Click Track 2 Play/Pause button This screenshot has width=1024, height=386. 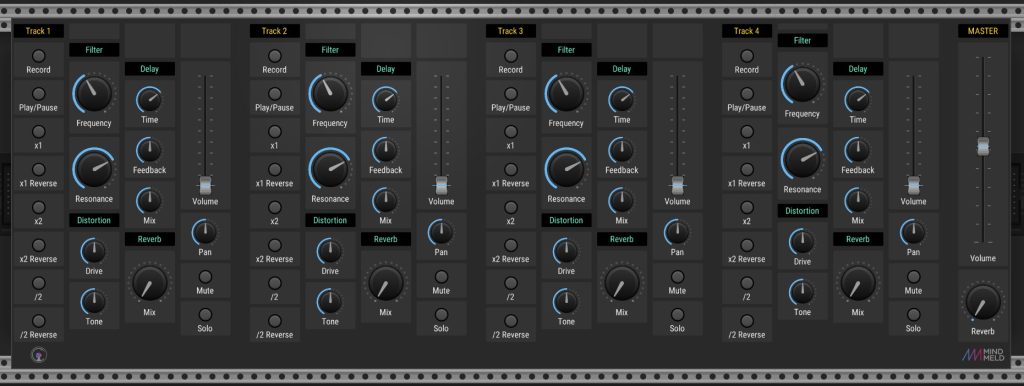[x=275, y=94]
